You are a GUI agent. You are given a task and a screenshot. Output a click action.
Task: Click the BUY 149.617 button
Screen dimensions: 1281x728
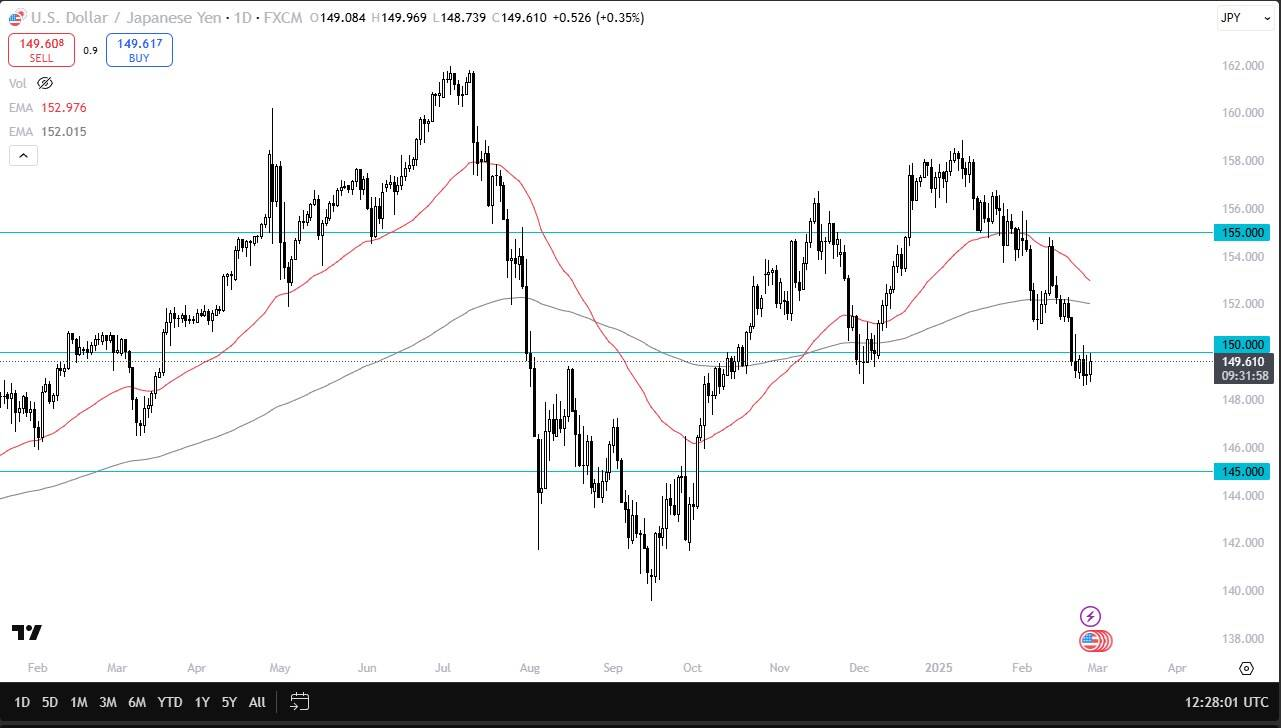pyautogui.click(x=139, y=50)
